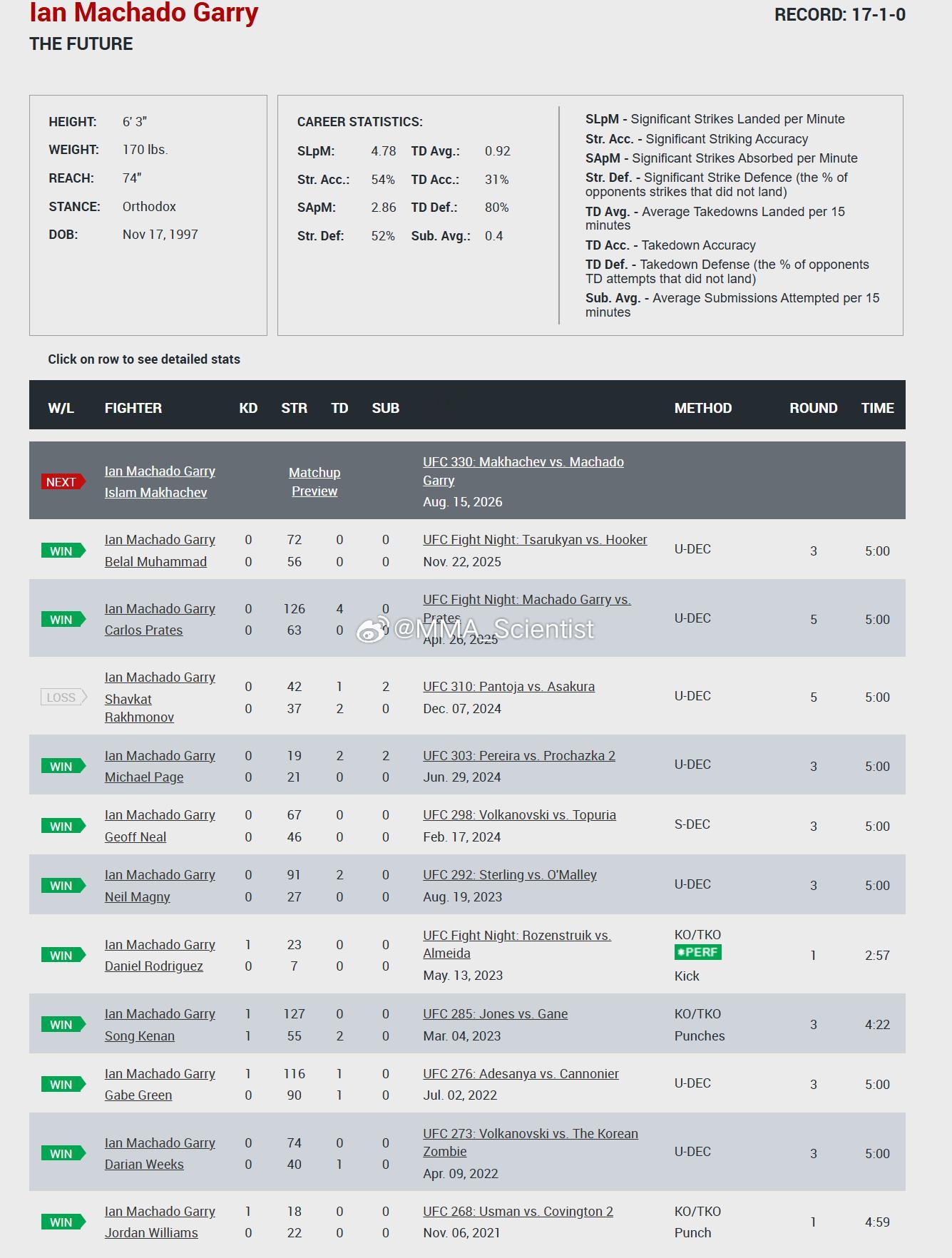Click the green PERF bonus badge
Screen dimensions: 952x1258
(697, 952)
